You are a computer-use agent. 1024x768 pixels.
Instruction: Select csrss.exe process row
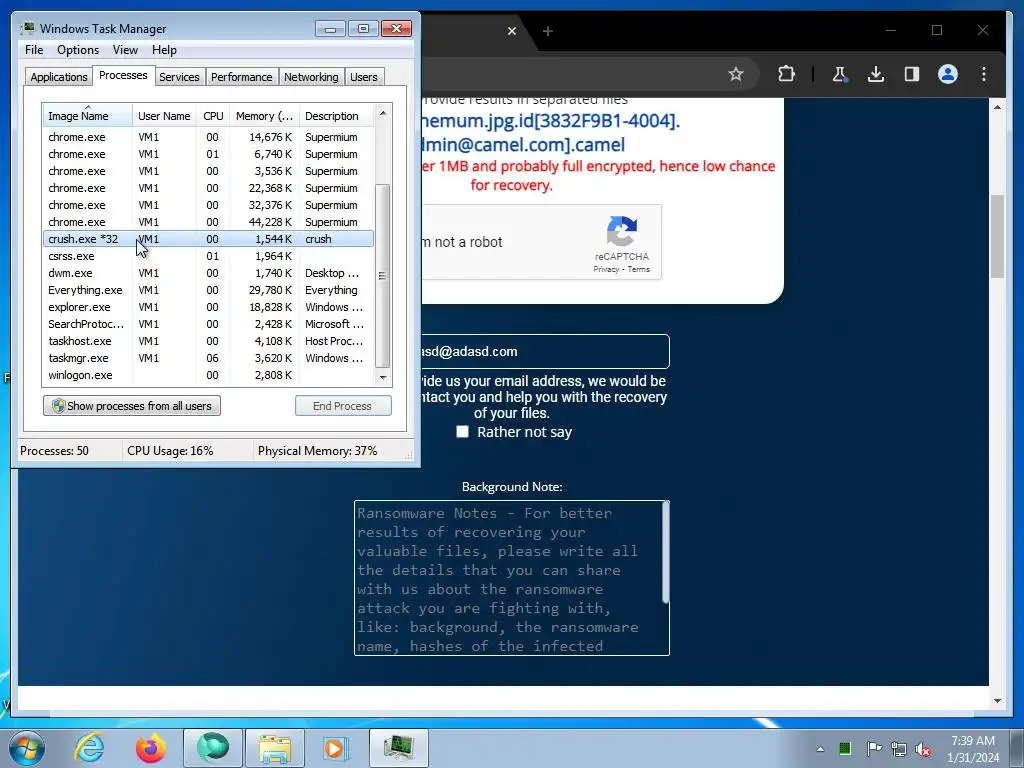(x=208, y=256)
